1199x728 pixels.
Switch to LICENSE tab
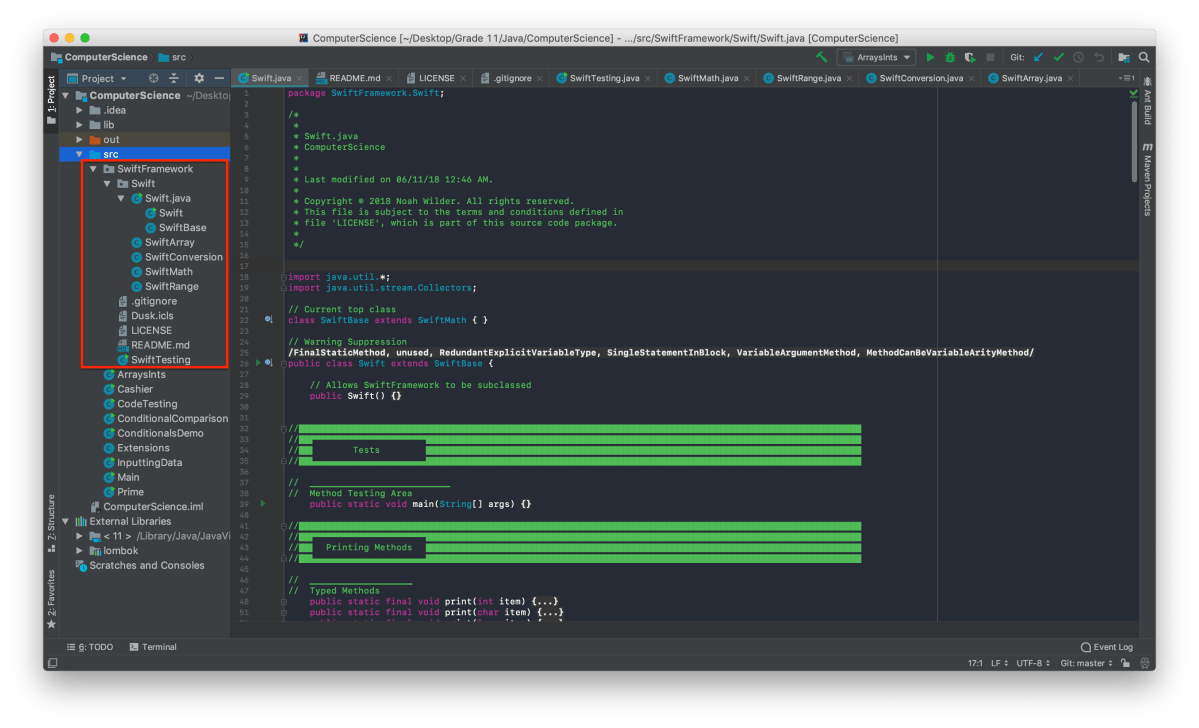point(436,78)
